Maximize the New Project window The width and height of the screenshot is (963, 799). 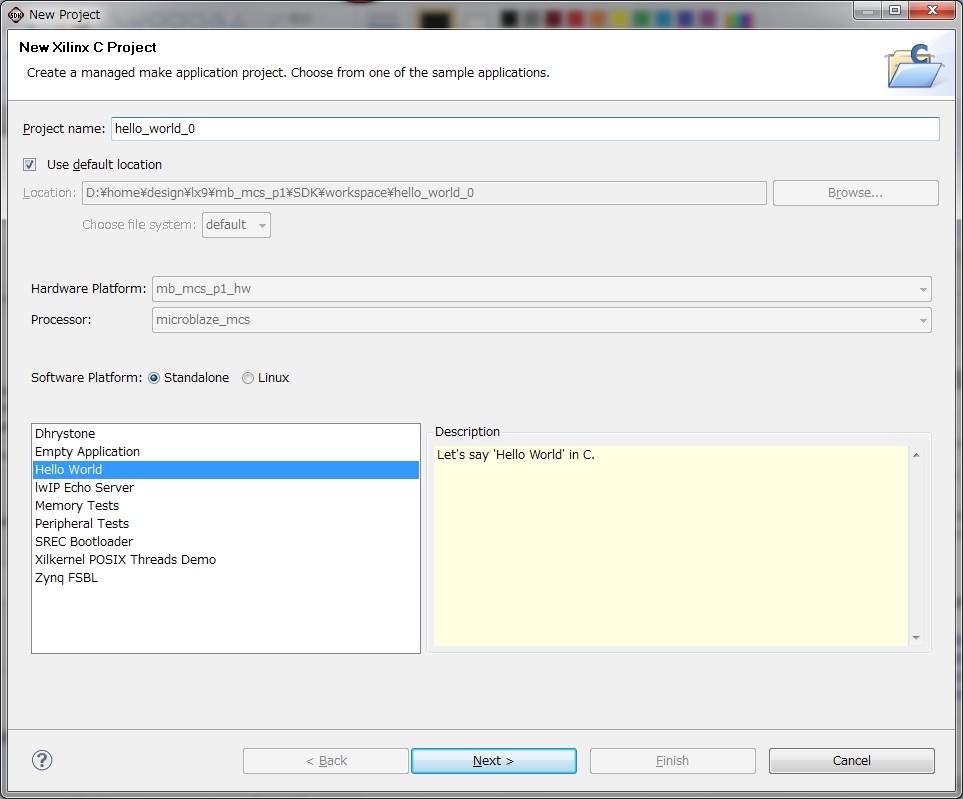pyautogui.click(x=895, y=10)
